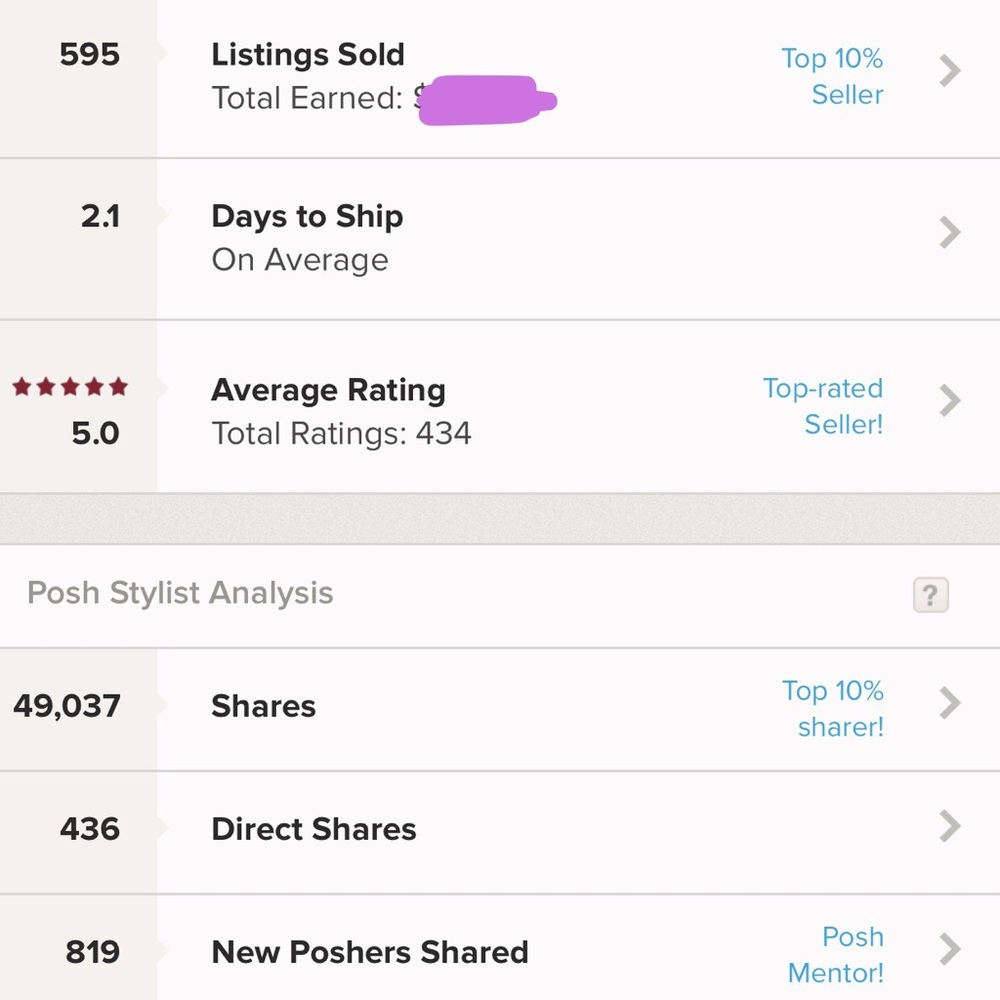This screenshot has width=1000, height=1000.
Task: Tap the chevron beside Listings Sold
Action: point(950,71)
